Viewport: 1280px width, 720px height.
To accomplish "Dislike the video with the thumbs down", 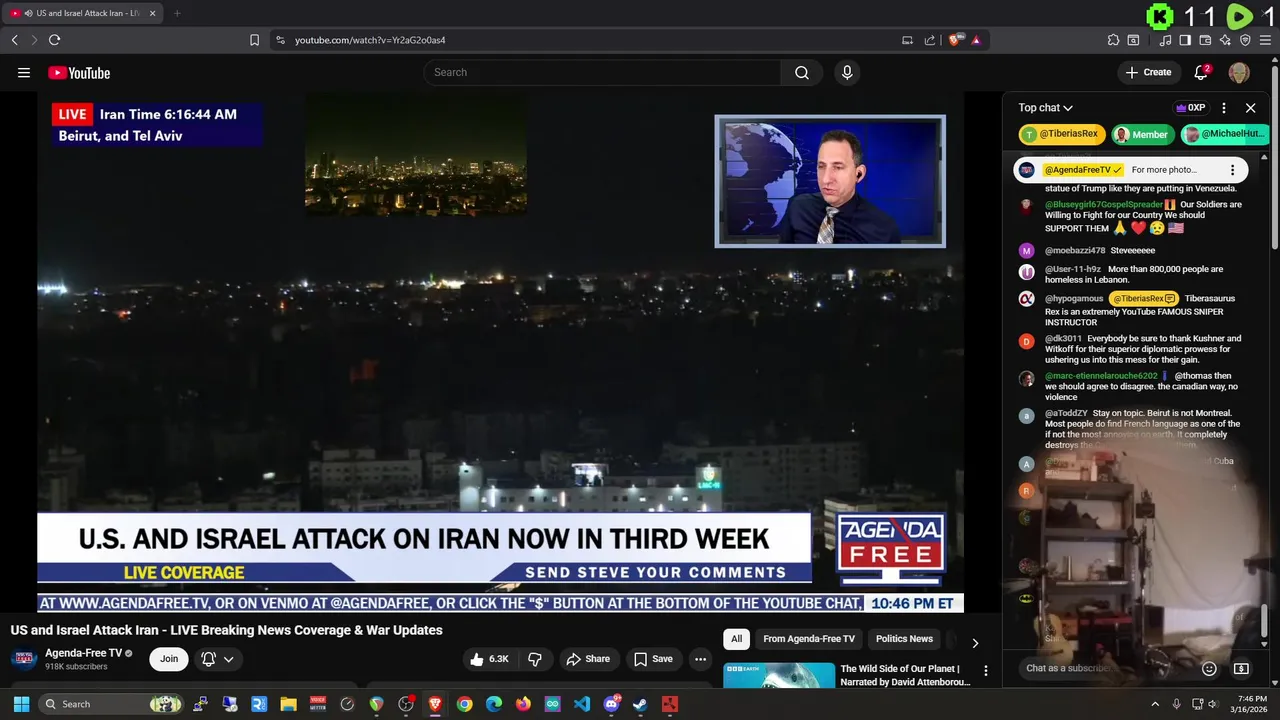I will (x=535, y=659).
